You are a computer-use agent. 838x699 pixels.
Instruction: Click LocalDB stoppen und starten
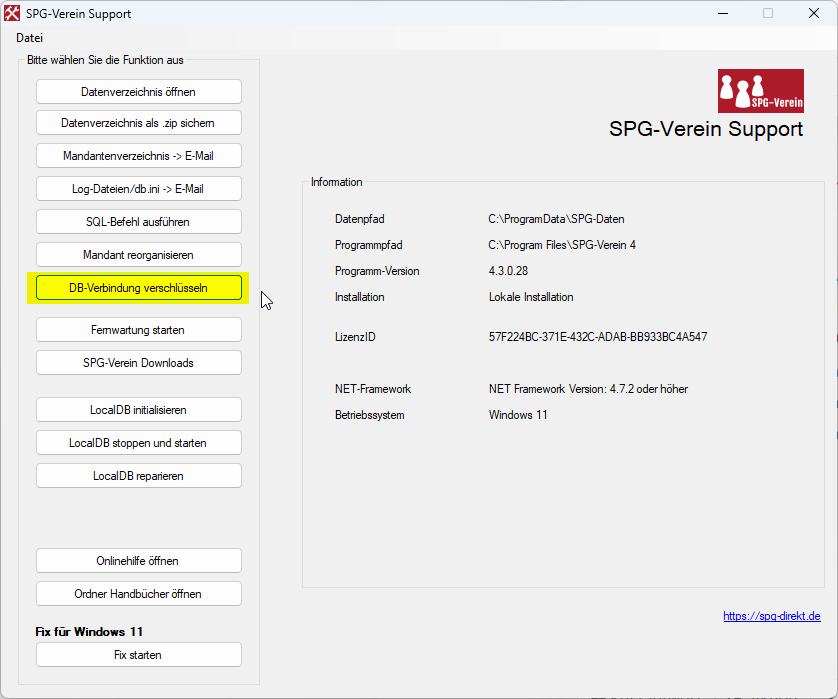click(x=138, y=443)
